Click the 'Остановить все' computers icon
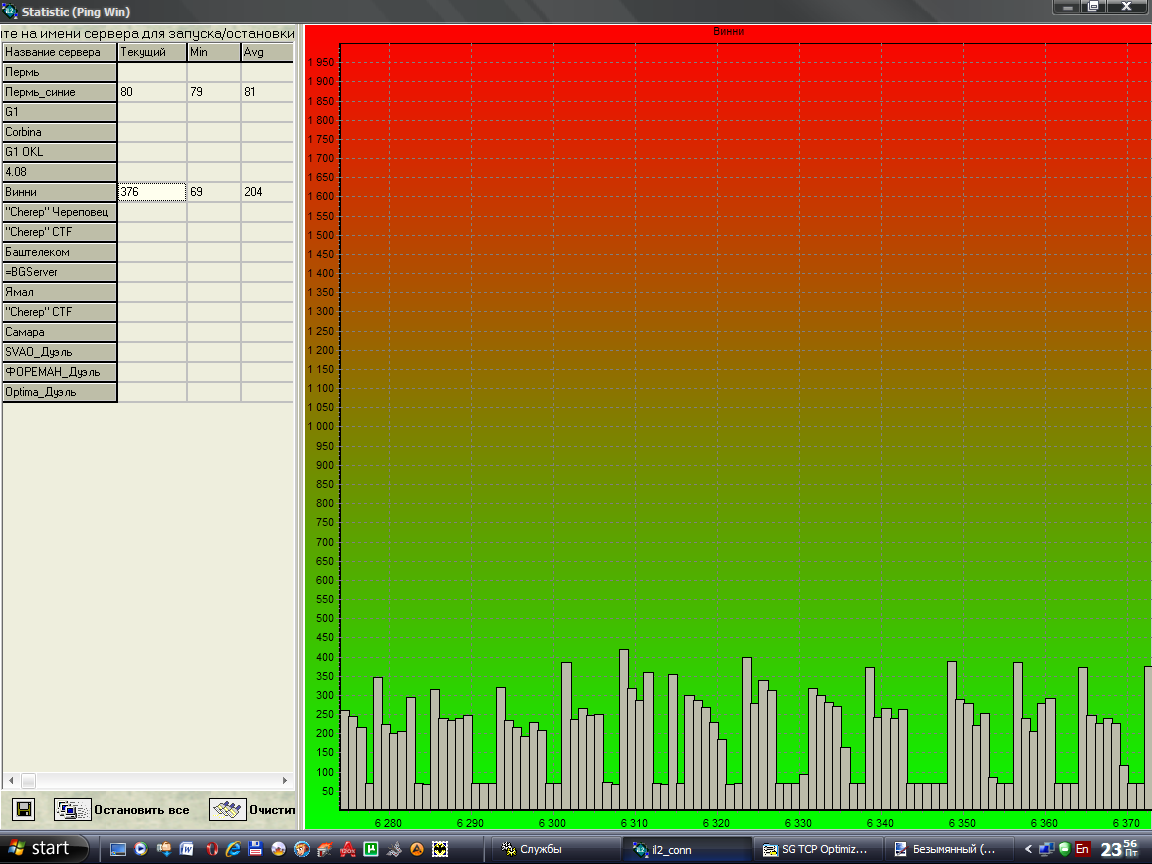This screenshot has height=864, width=1152. [73, 809]
